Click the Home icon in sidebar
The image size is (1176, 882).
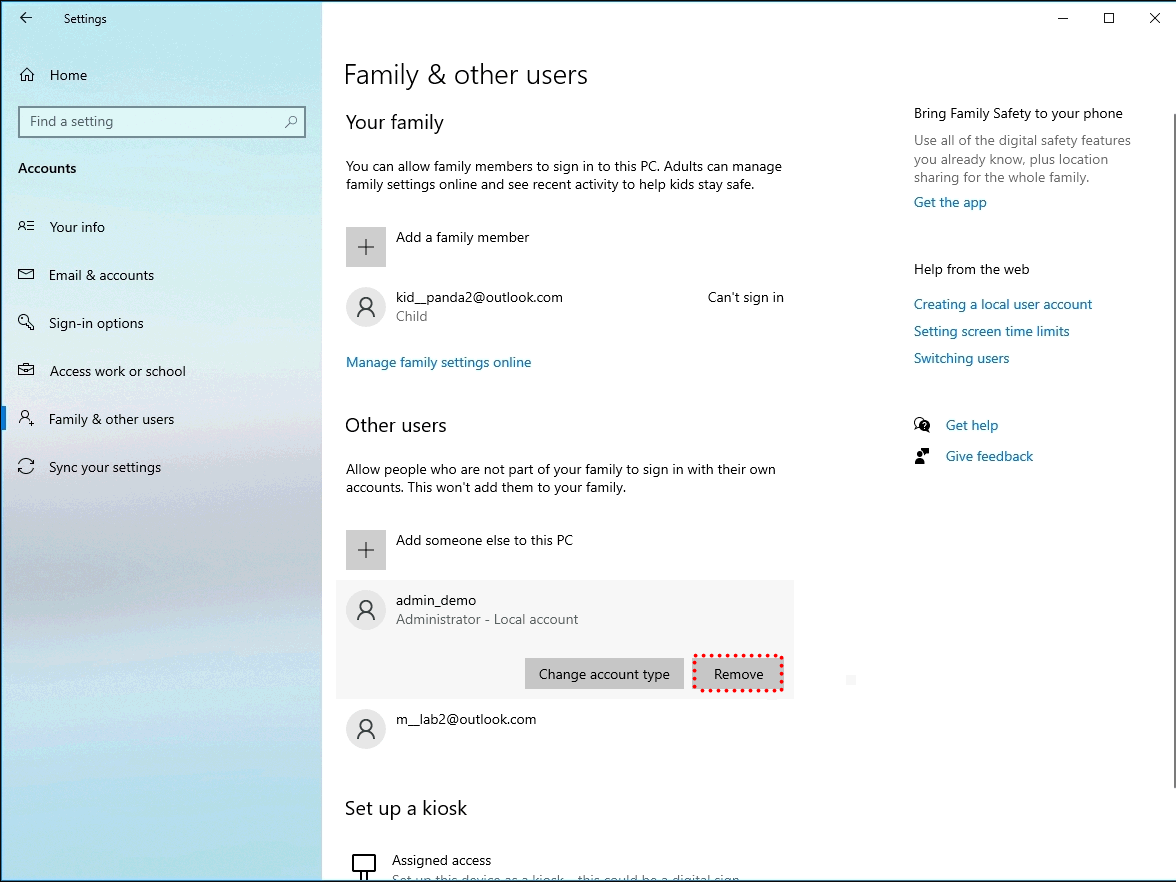tap(27, 75)
